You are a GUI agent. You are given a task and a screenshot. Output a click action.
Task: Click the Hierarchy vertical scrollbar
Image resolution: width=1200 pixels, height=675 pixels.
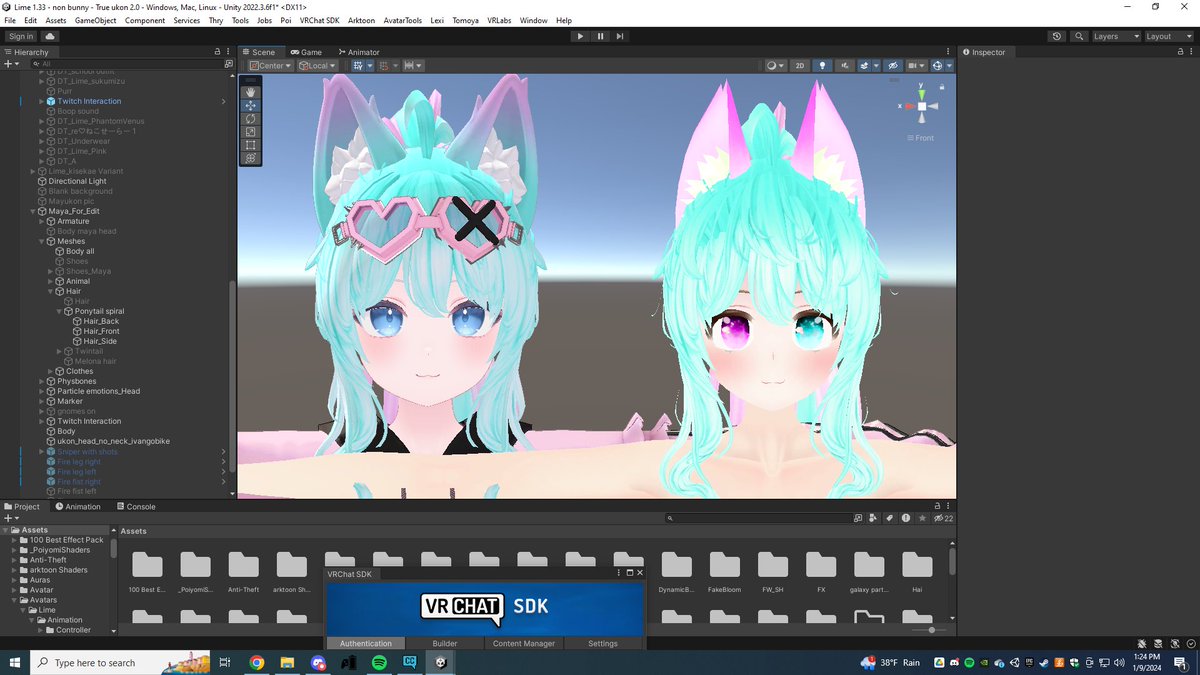click(x=233, y=375)
